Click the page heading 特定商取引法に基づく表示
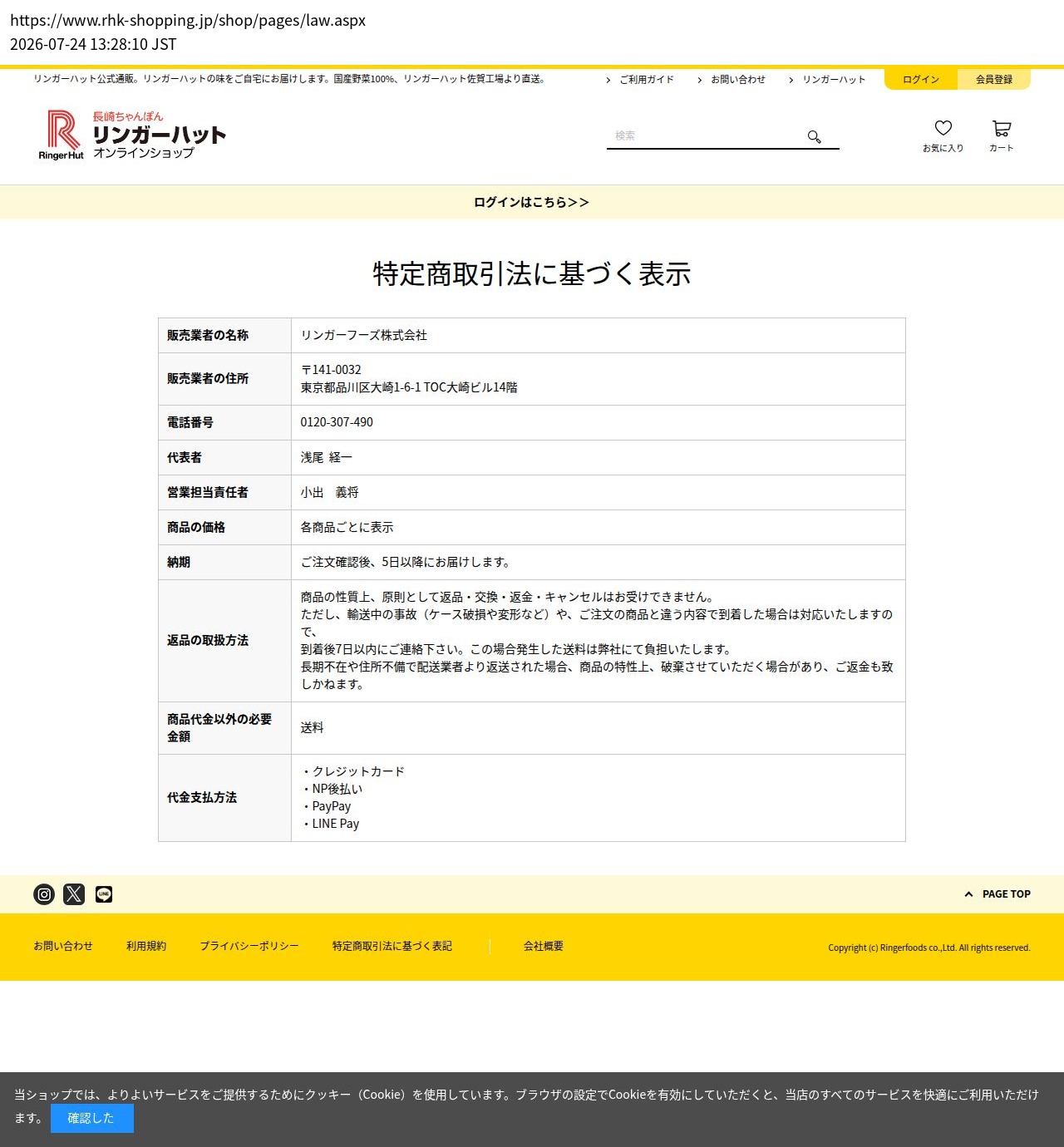 tap(532, 273)
